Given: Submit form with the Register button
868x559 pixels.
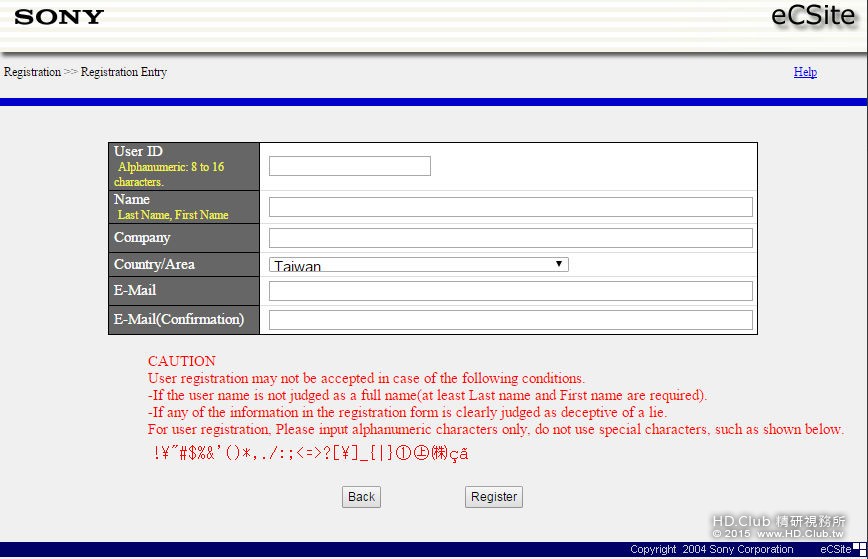Looking at the screenshot, I should tap(494, 496).
